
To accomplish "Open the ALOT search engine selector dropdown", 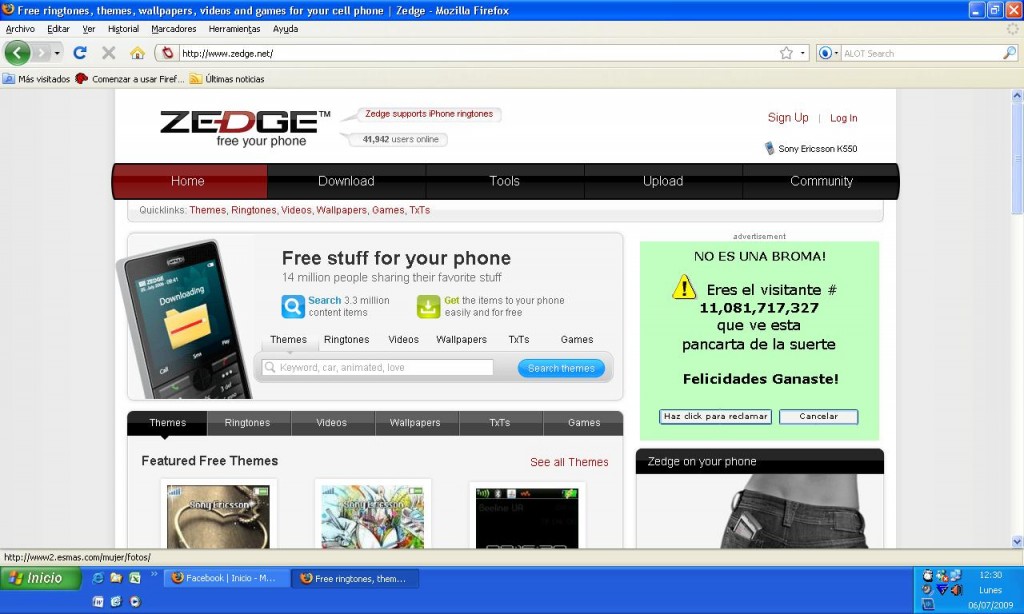I will 829,53.
